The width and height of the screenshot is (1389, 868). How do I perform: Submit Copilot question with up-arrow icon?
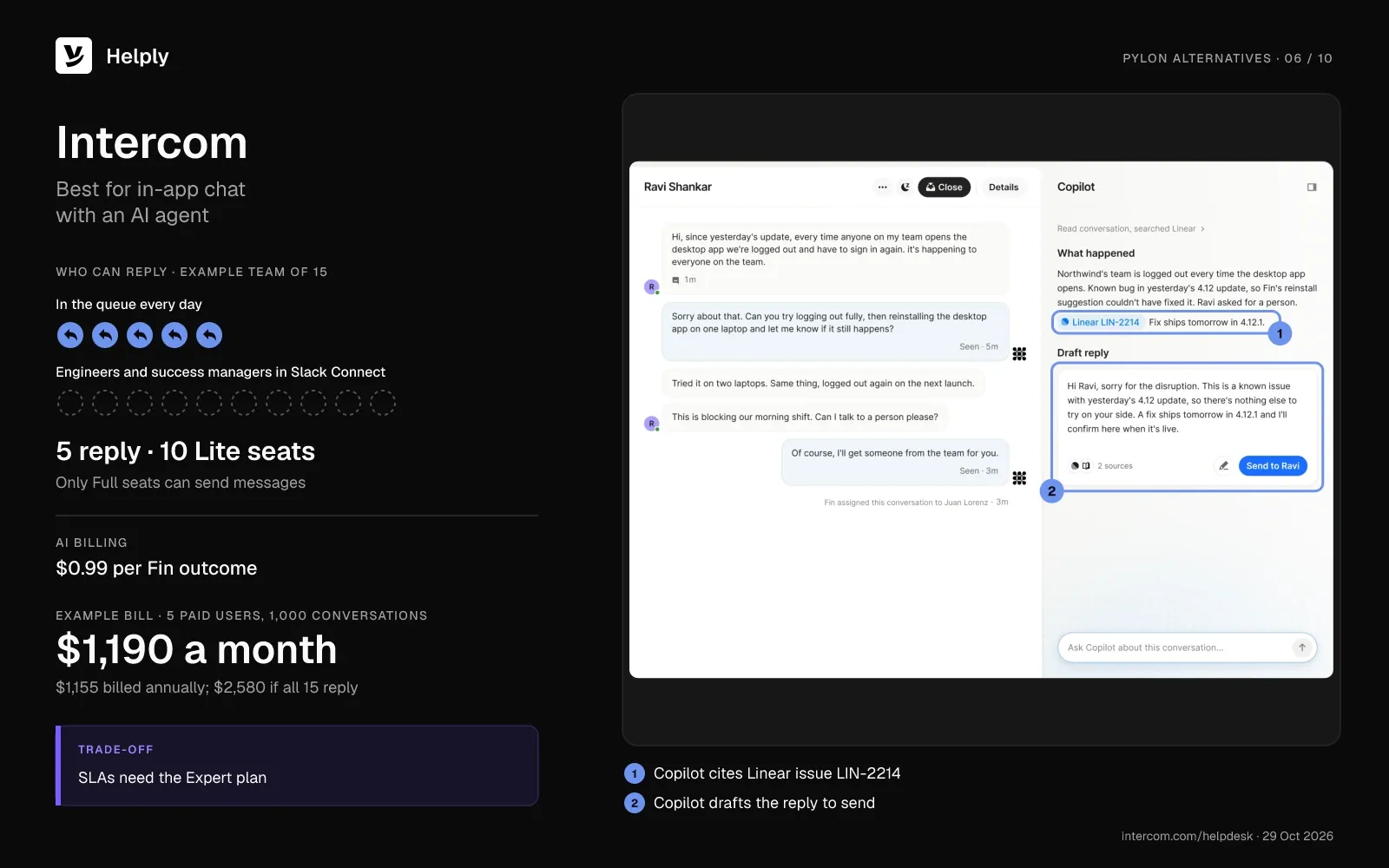[x=1301, y=648]
